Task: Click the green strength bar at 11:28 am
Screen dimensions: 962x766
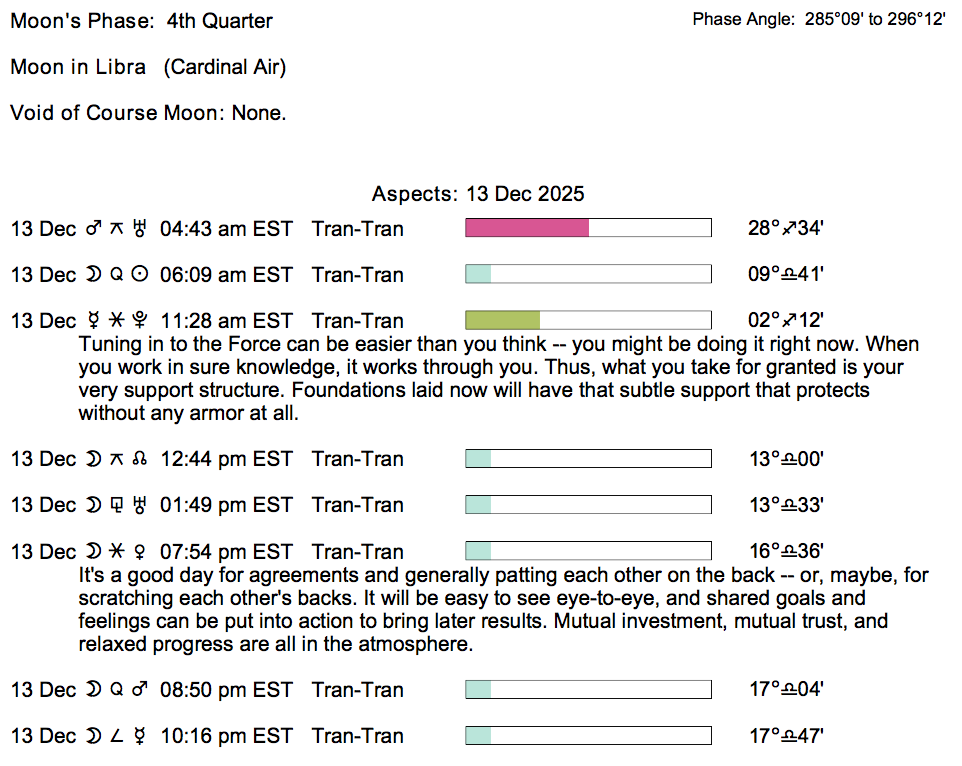Action: pyautogui.click(x=503, y=321)
